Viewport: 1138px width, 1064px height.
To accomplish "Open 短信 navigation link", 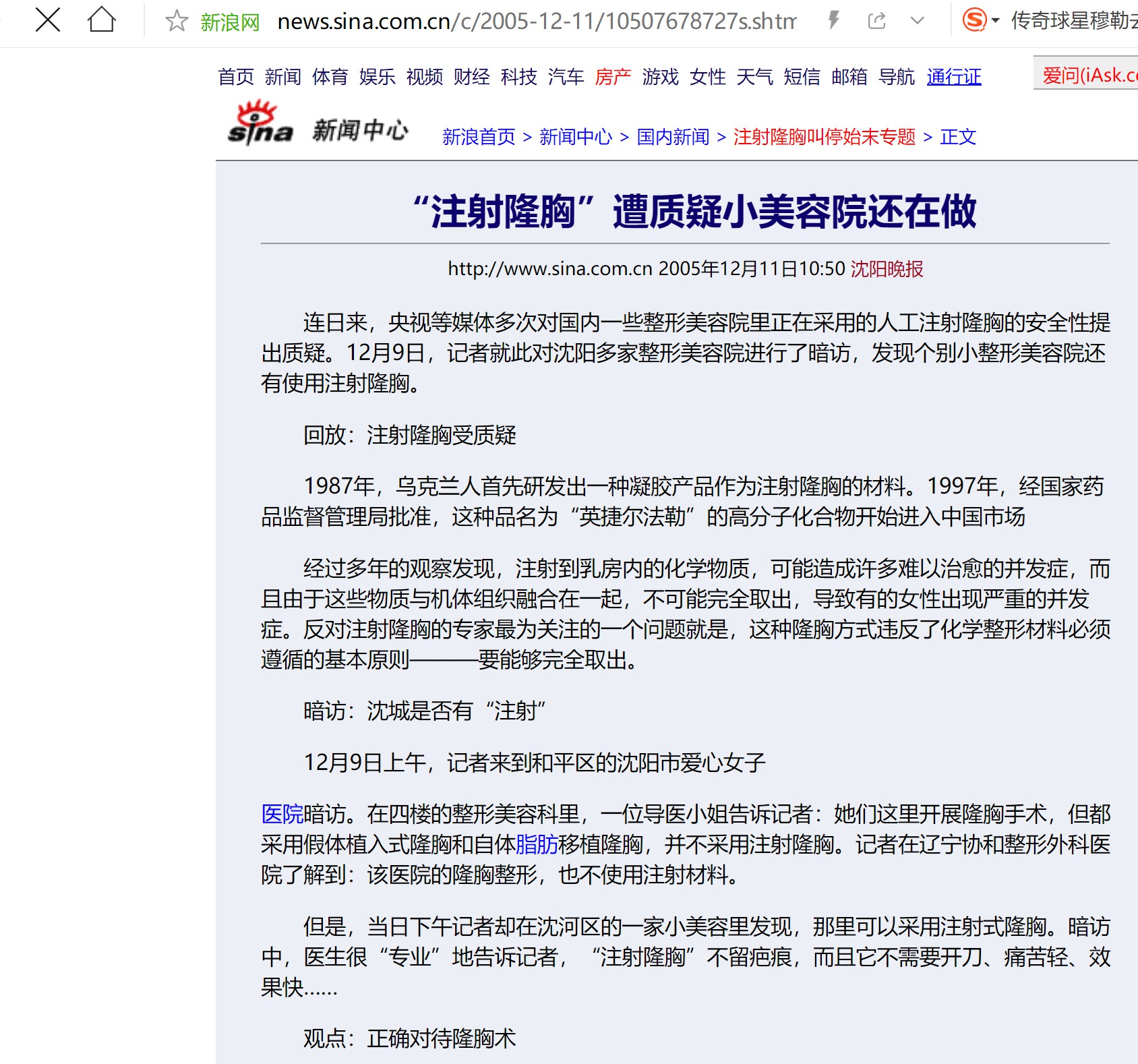I will 802,77.
